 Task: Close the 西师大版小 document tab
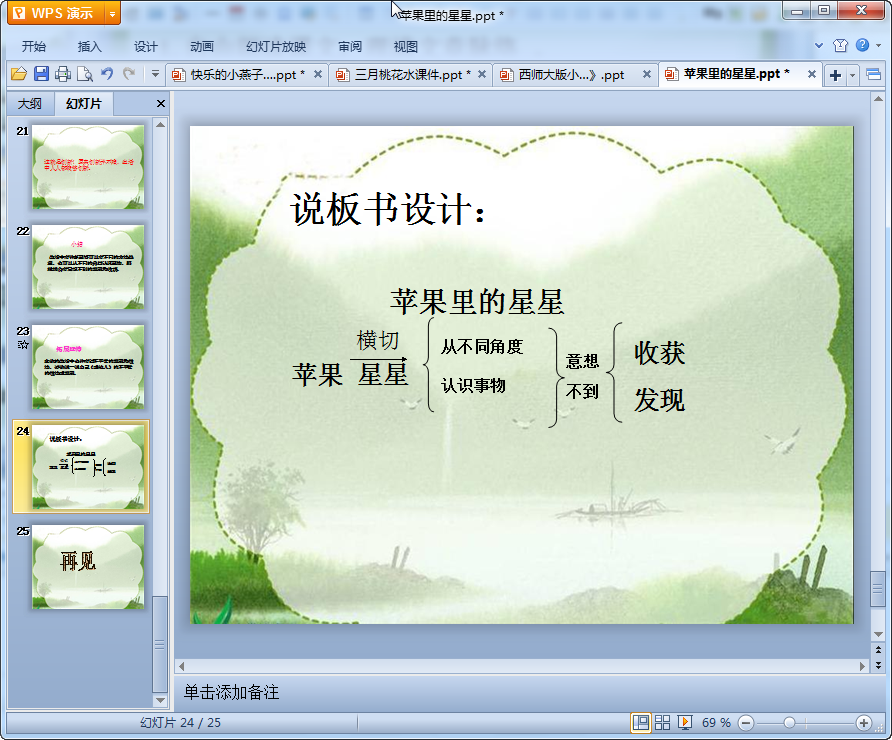(x=647, y=74)
